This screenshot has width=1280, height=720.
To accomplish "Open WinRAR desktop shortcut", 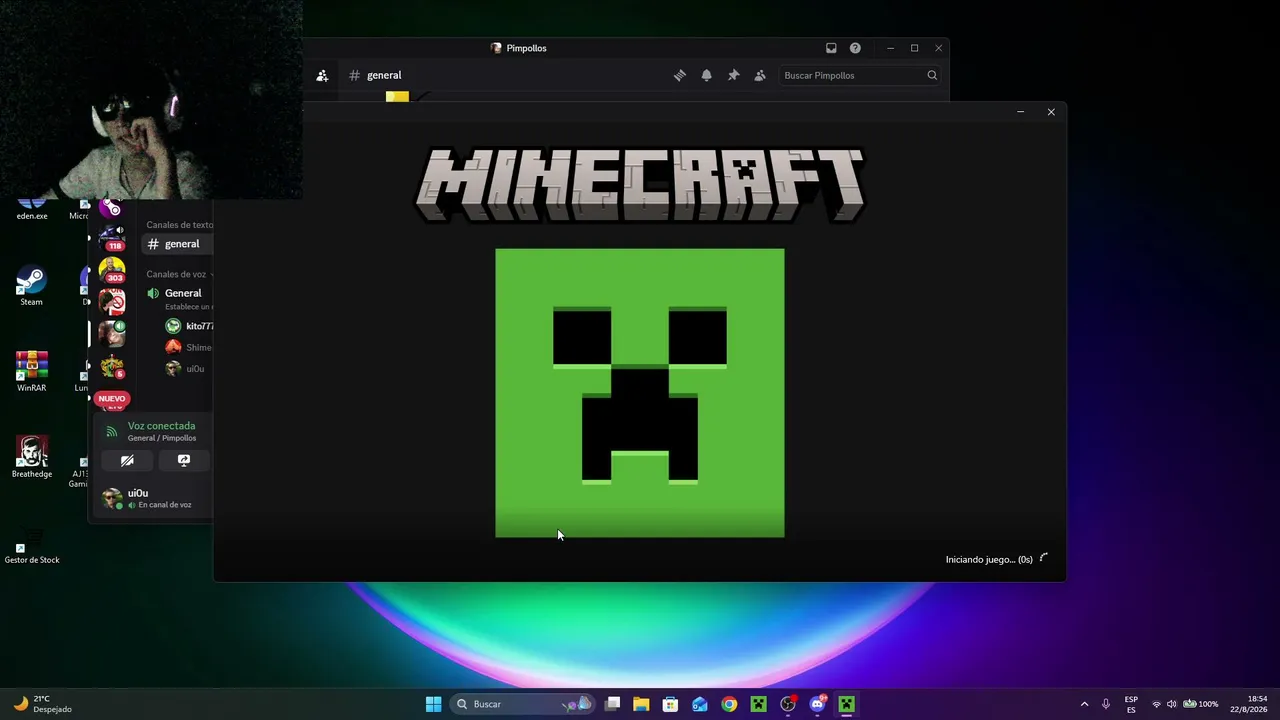I will [x=32, y=372].
